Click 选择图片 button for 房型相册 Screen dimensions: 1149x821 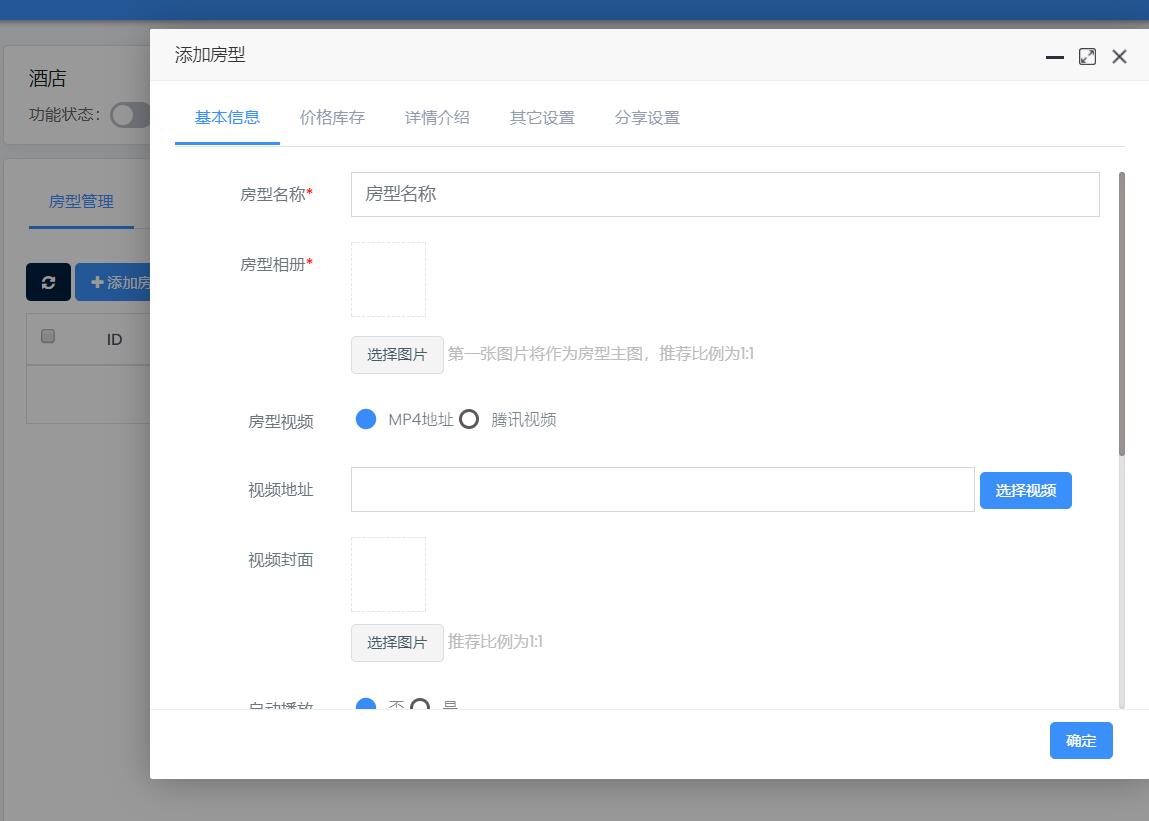[x=397, y=355]
